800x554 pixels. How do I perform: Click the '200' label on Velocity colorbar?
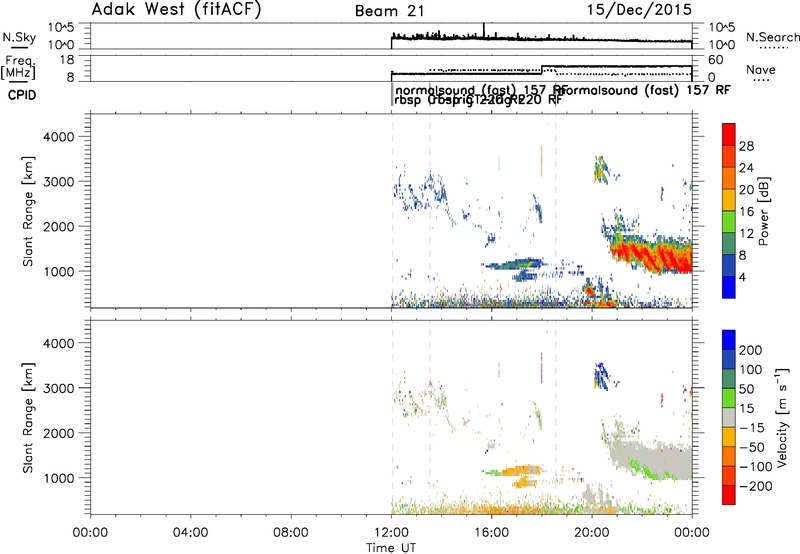coord(751,350)
